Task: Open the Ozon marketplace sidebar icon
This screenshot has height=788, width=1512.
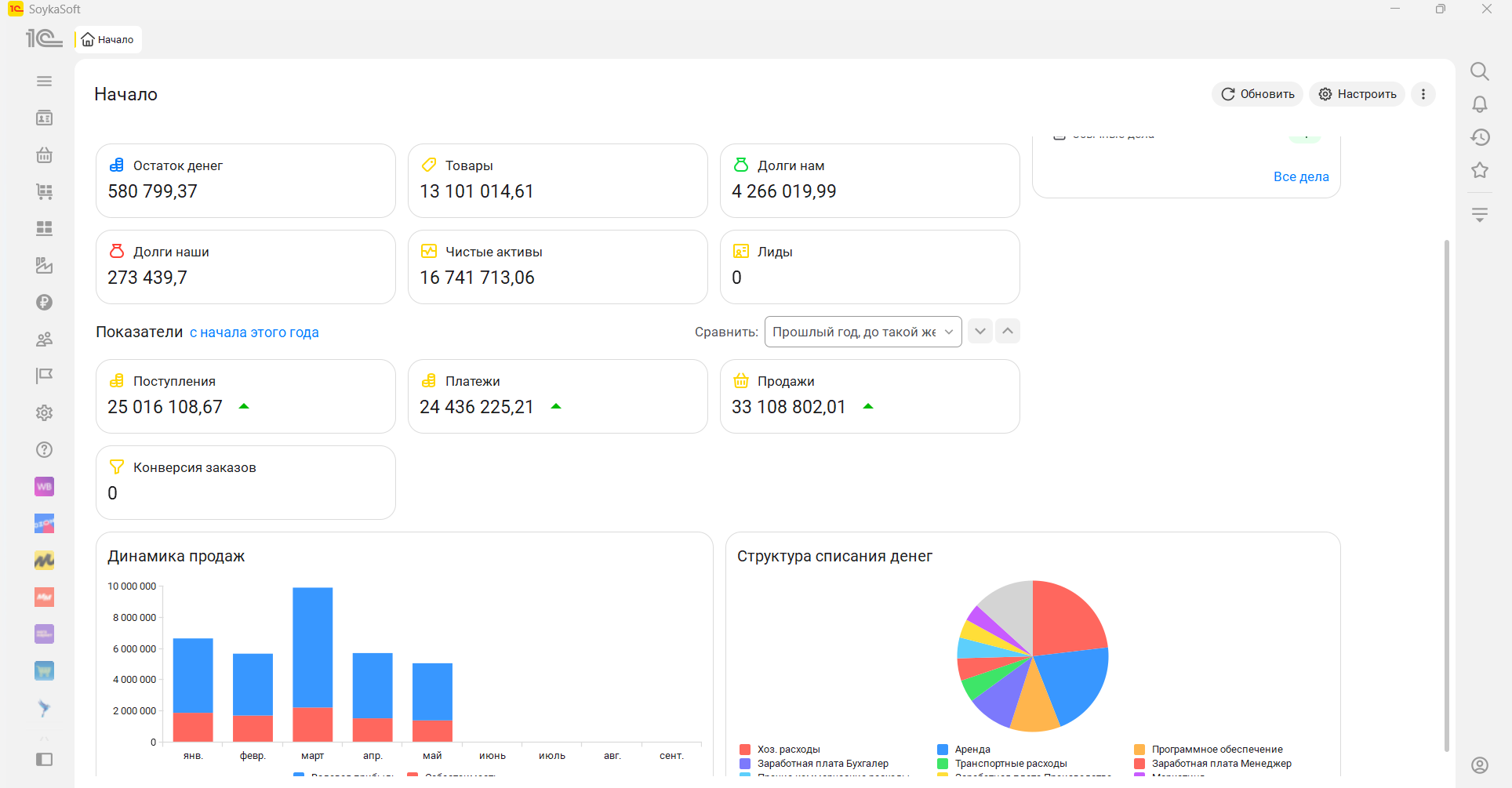Action: point(45,524)
